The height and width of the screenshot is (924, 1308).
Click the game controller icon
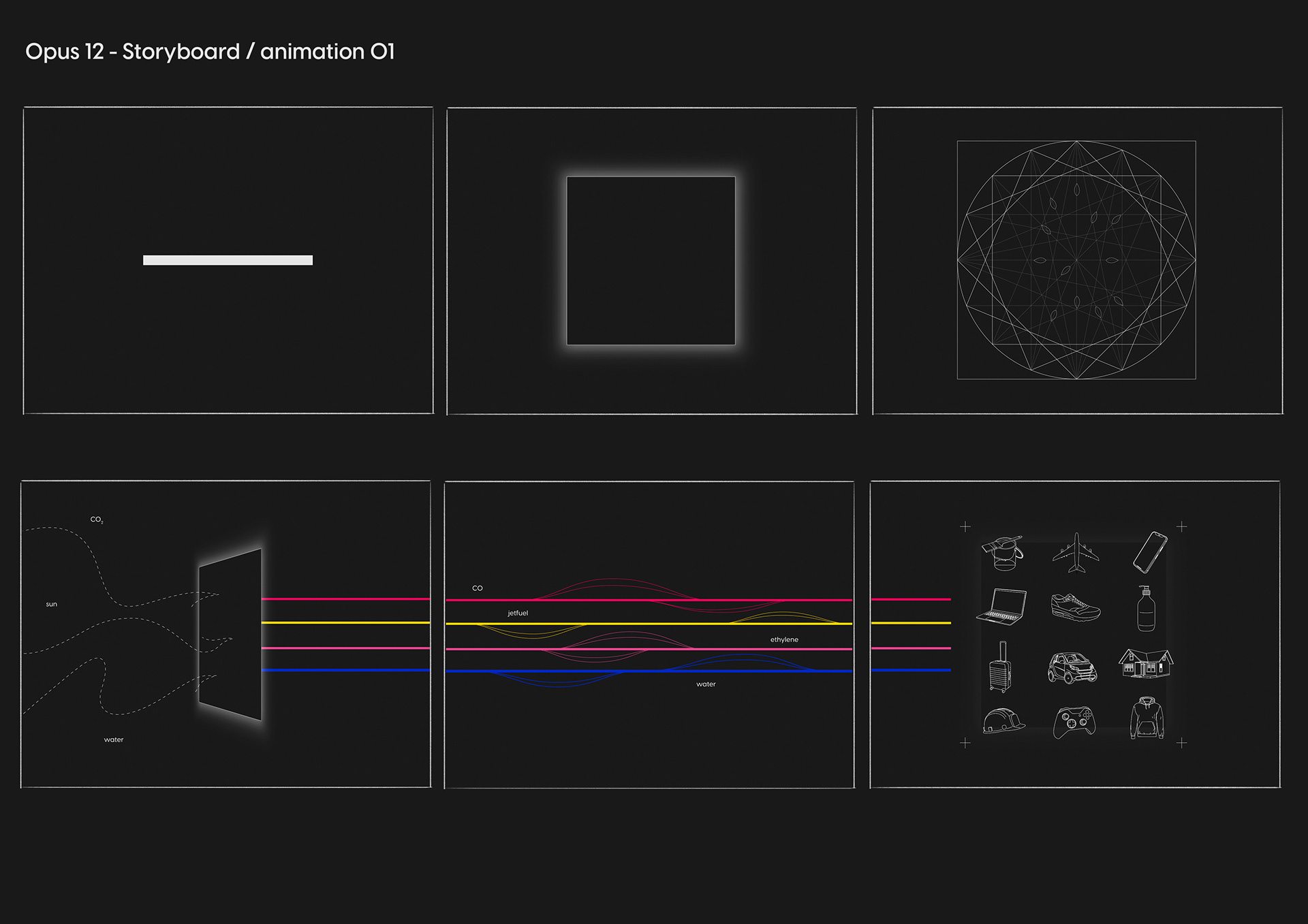point(1074,722)
